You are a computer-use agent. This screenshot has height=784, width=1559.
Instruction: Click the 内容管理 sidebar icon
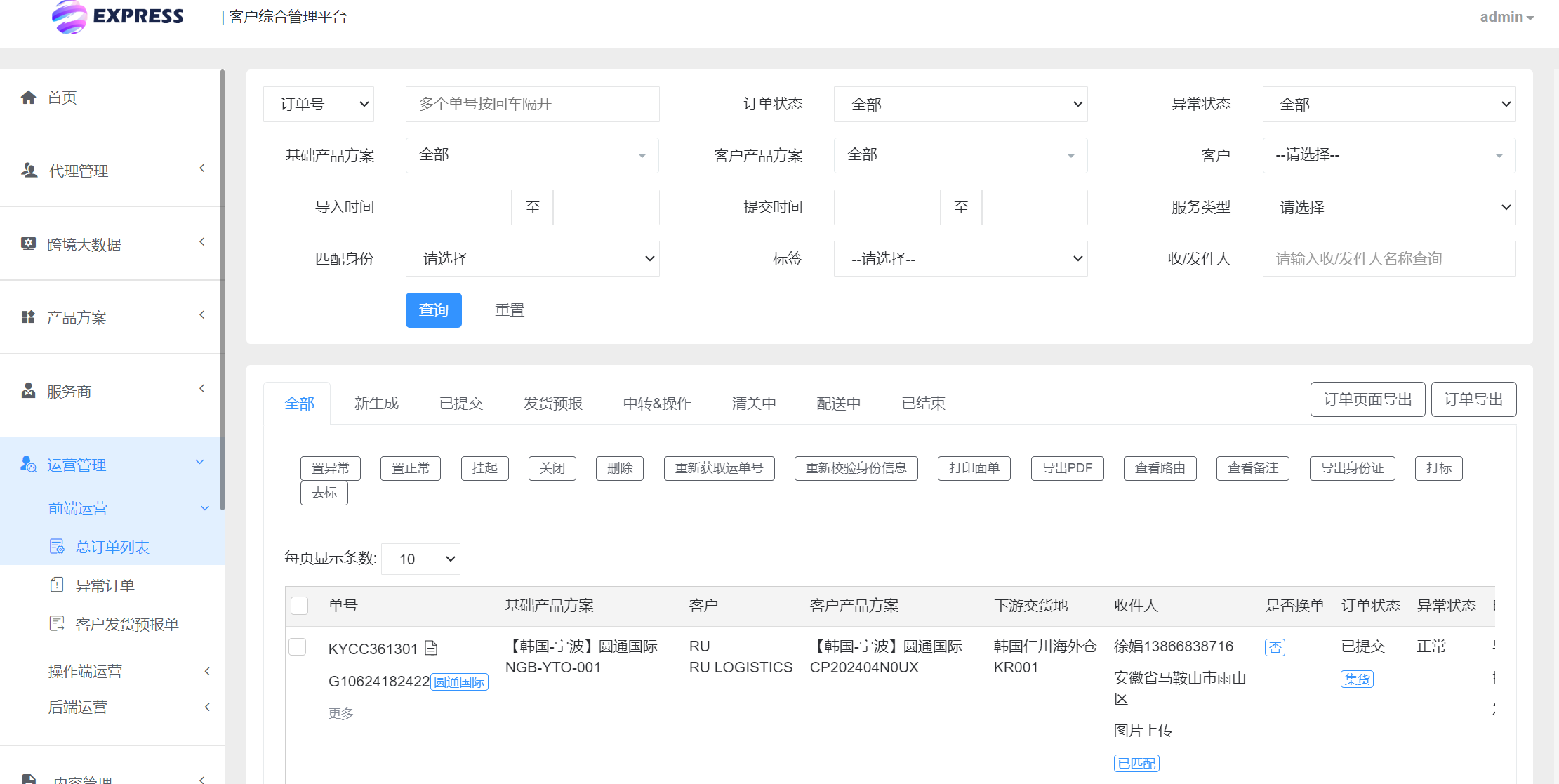click(x=29, y=779)
